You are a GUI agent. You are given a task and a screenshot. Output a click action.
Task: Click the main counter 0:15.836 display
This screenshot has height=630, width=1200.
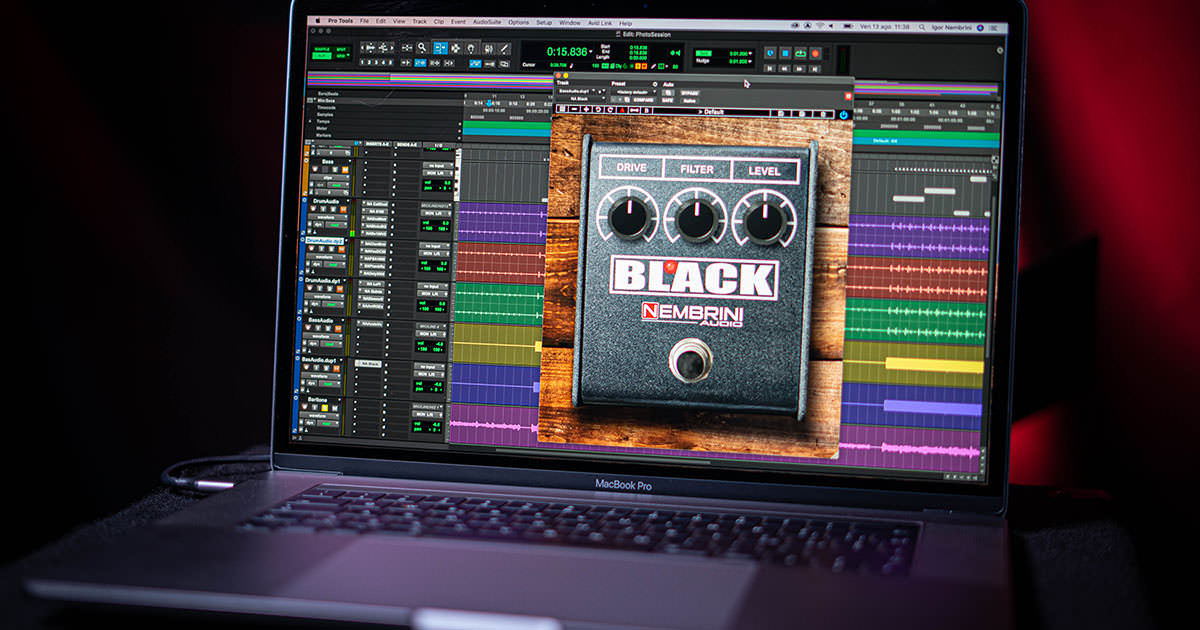click(567, 52)
